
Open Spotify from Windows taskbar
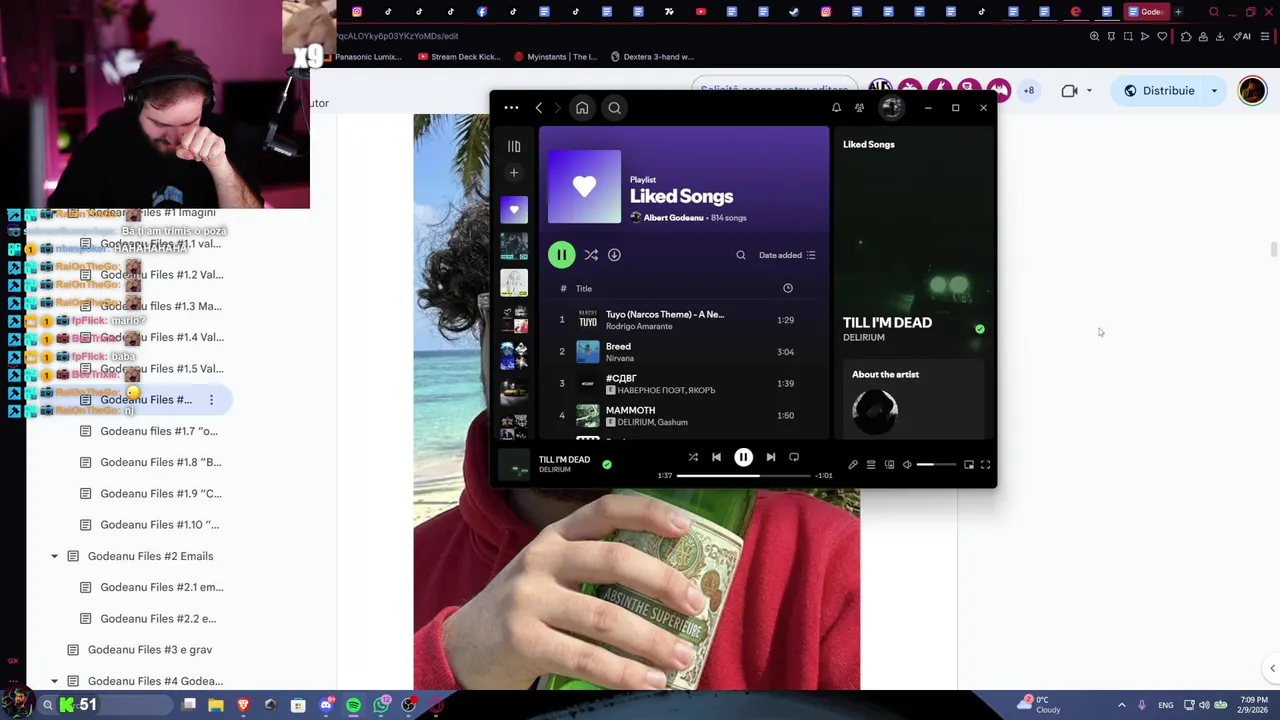pos(353,705)
